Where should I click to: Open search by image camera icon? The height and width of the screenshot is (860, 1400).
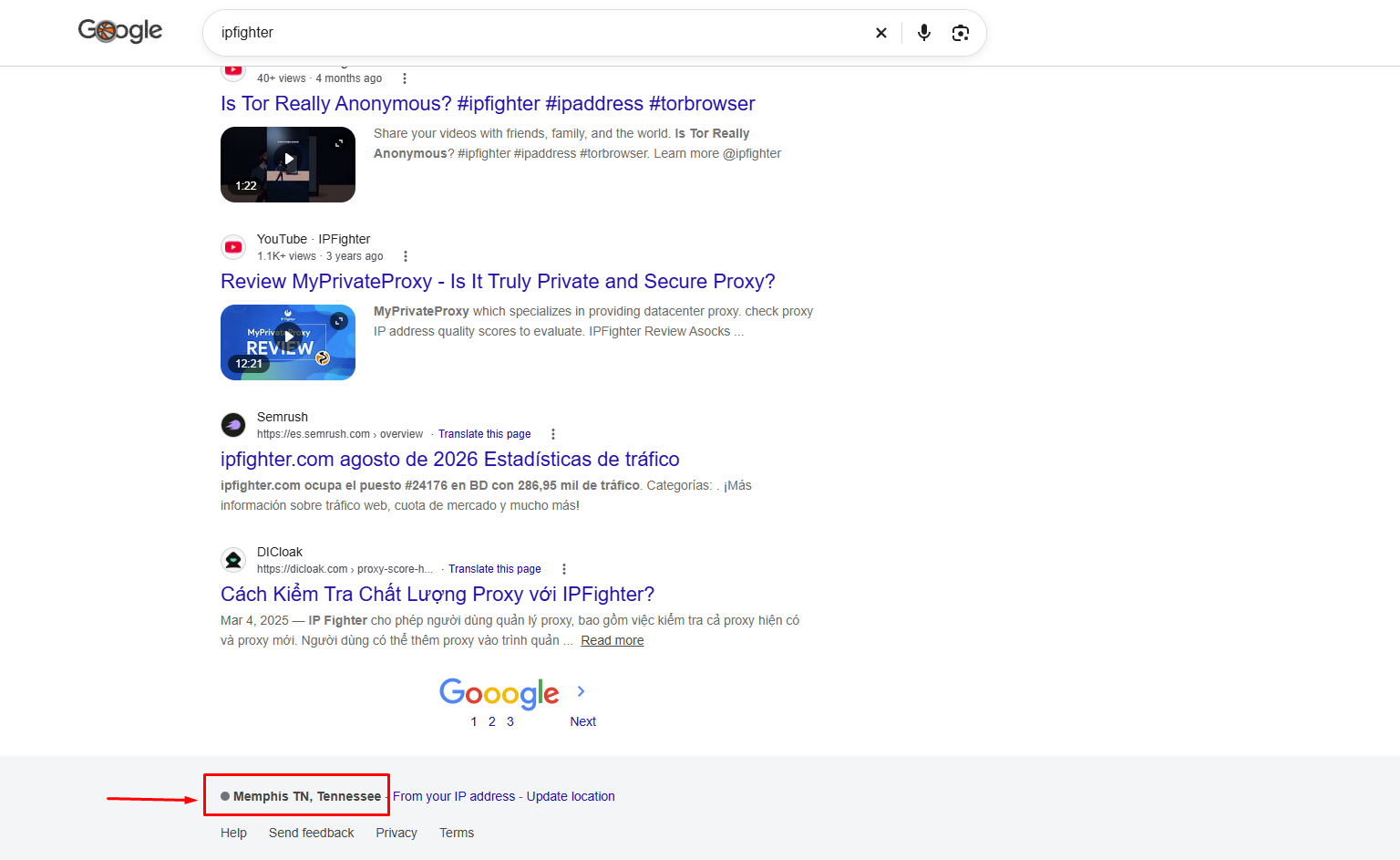tap(961, 33)
